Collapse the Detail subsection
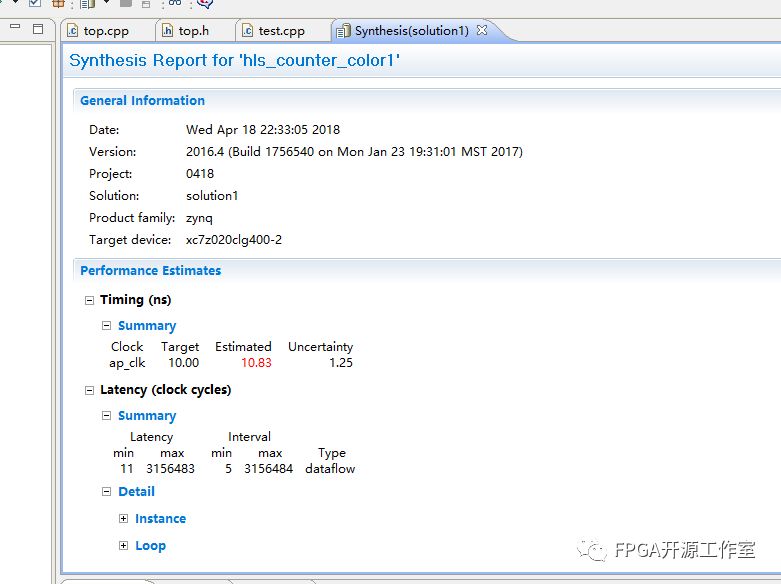781x584 pixels. coord(107,492)
